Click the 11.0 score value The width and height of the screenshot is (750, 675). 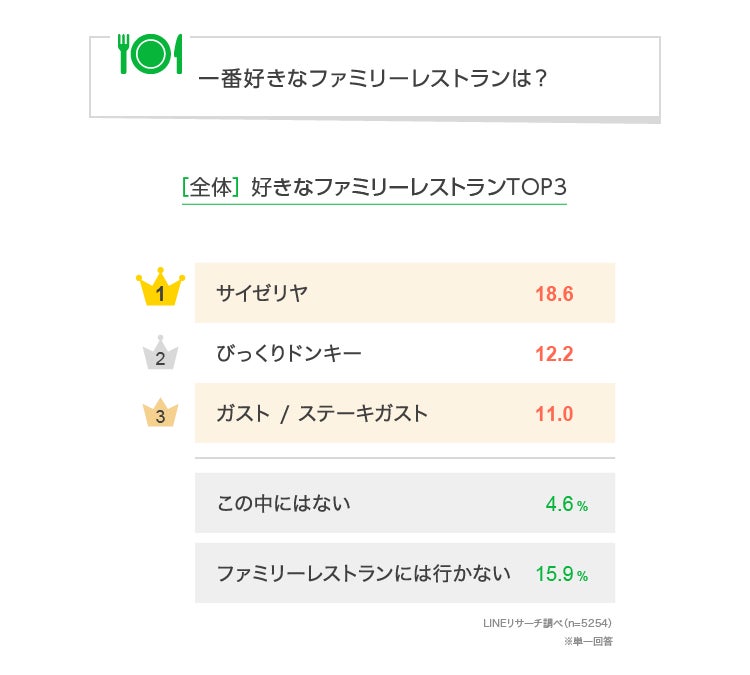pyautogui.click(x=554, y=414)
